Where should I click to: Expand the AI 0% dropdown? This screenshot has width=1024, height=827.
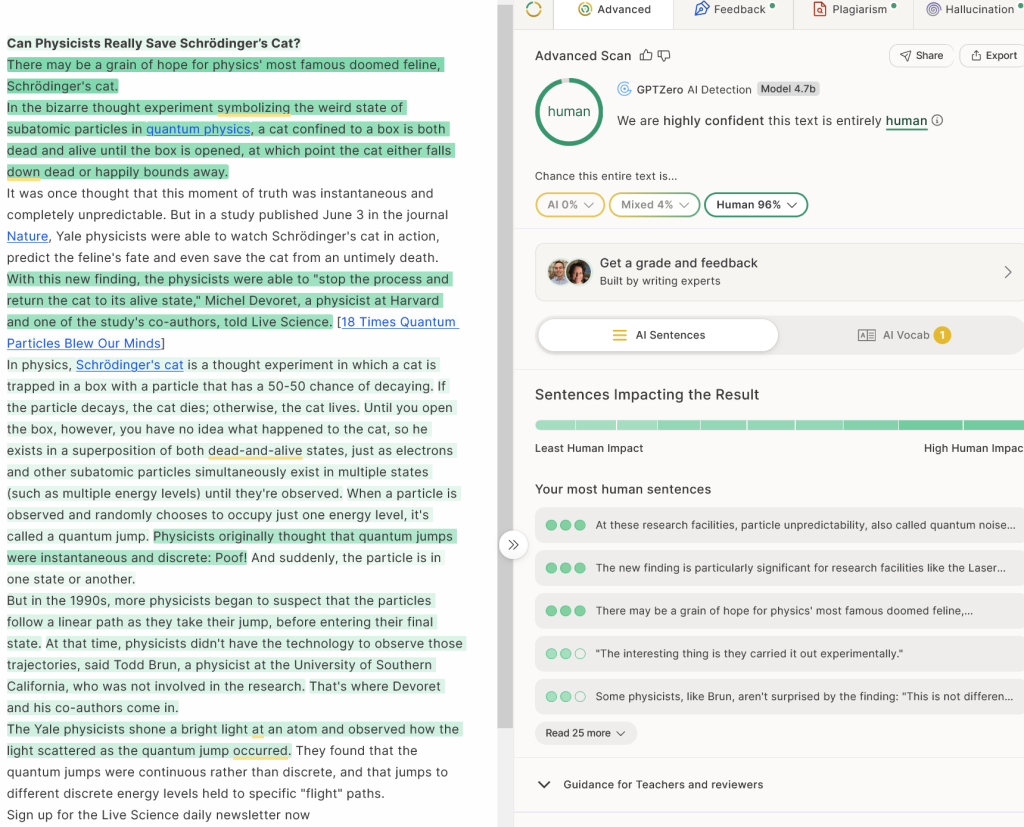(569, 204)
